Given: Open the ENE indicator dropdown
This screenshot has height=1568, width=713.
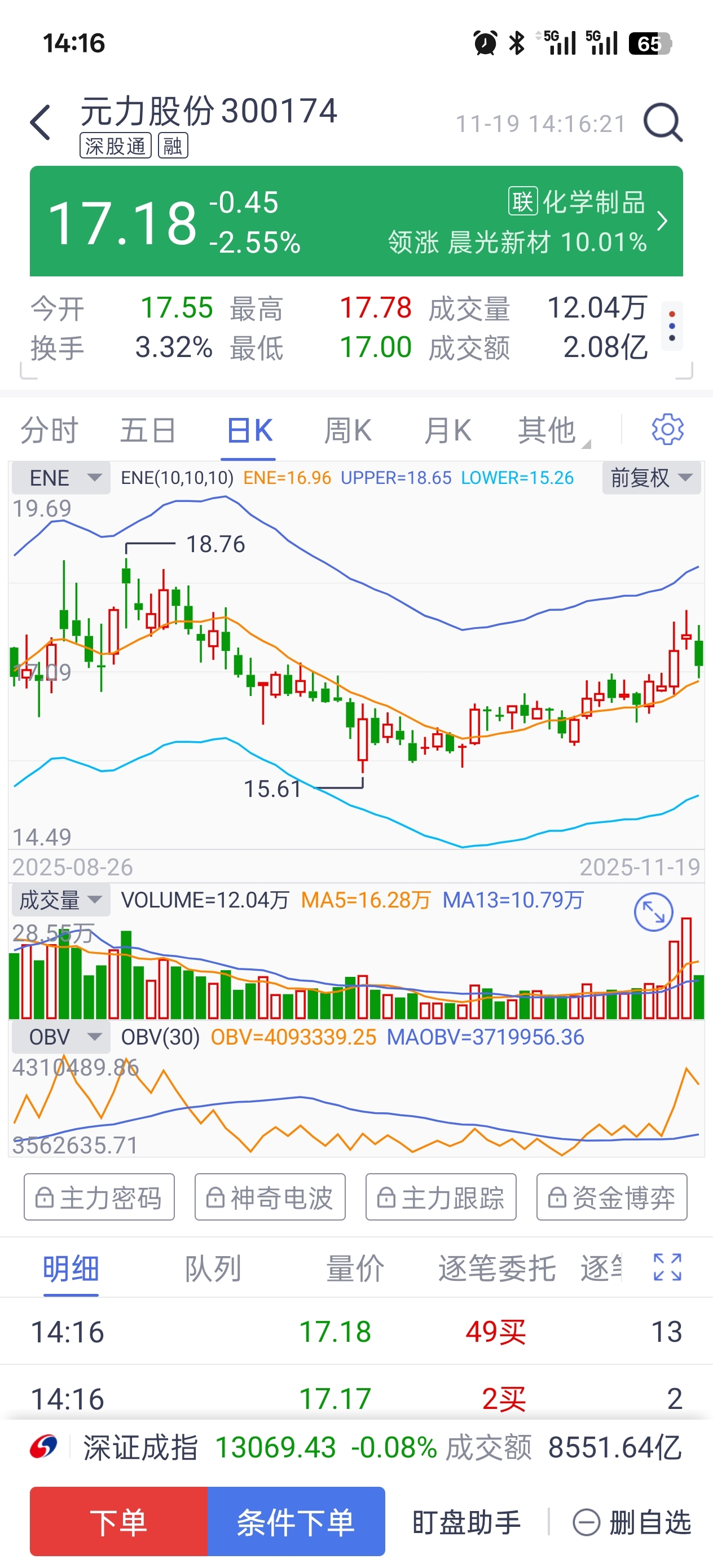Looking at the screenshot, I should point(61,478).
